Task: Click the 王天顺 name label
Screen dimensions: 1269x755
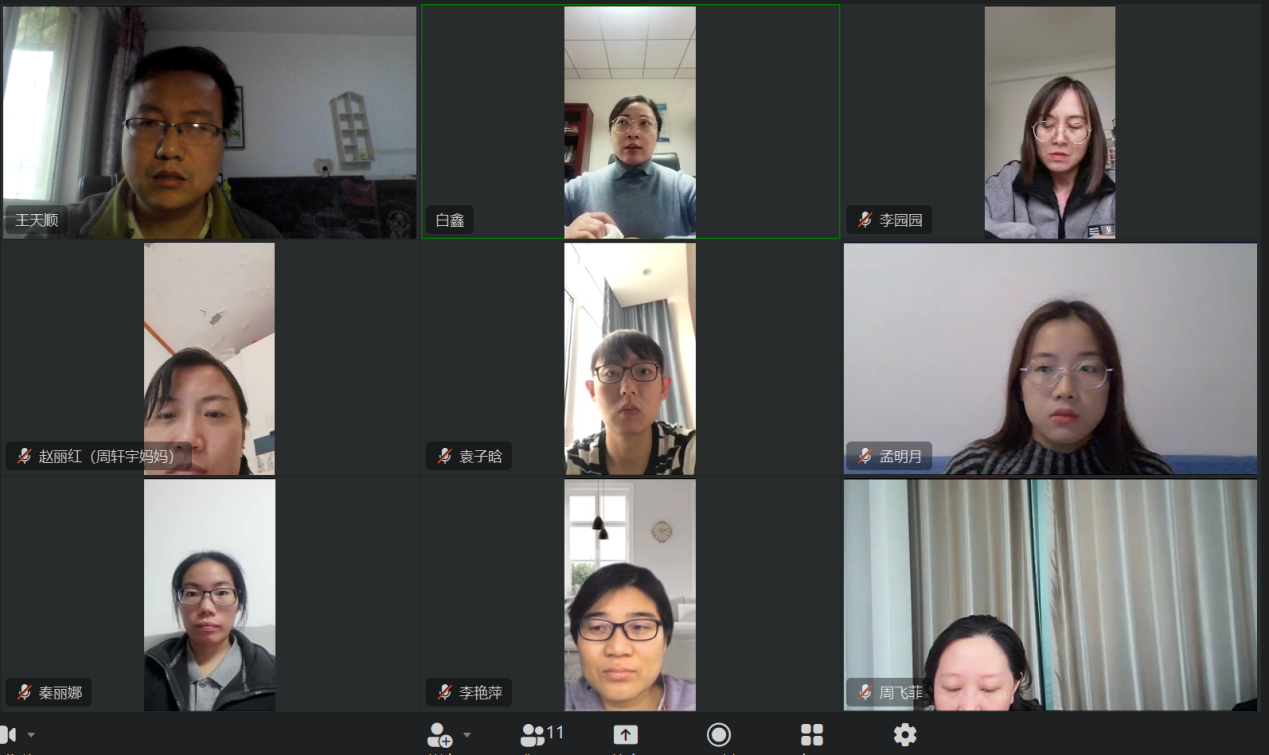Action: coord(37,220)
